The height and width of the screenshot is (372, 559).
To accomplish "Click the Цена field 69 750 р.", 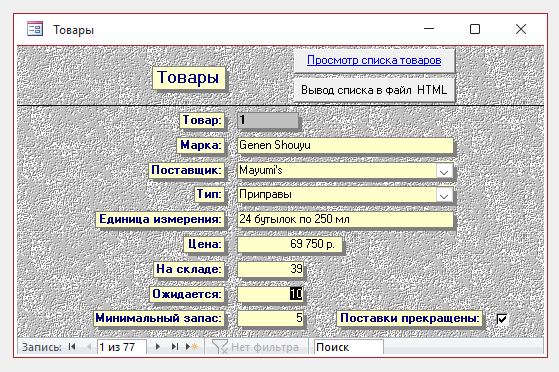I will [x=289, y=244].
